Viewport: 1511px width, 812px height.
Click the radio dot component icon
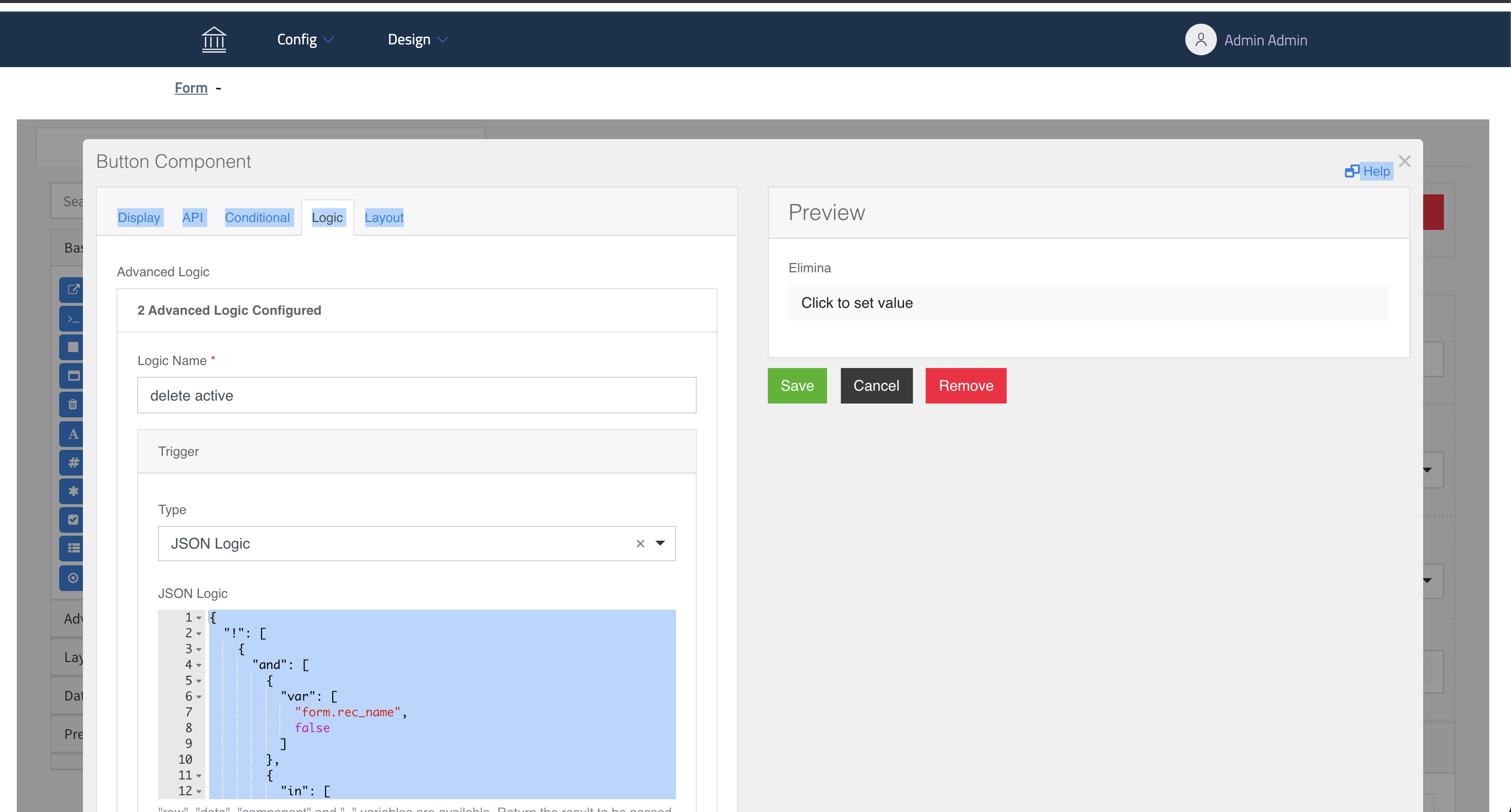(x=73, y=578)
